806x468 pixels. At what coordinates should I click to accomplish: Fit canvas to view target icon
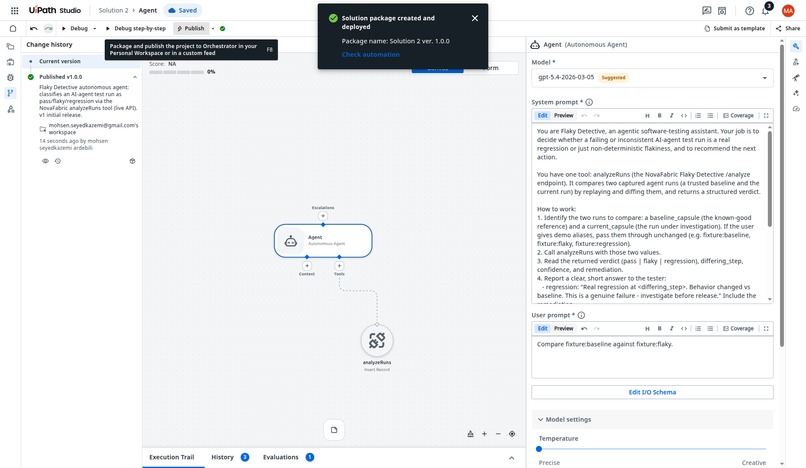512,434
